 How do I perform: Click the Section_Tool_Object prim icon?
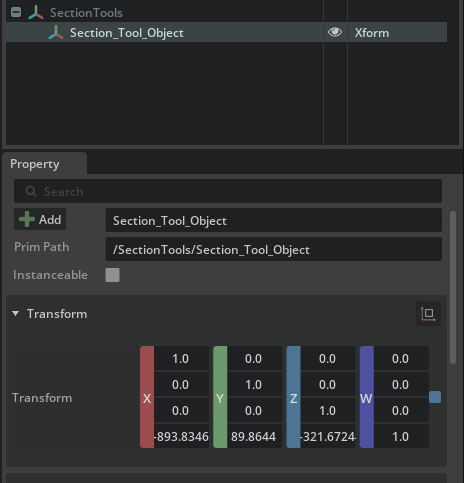[56, 32]
